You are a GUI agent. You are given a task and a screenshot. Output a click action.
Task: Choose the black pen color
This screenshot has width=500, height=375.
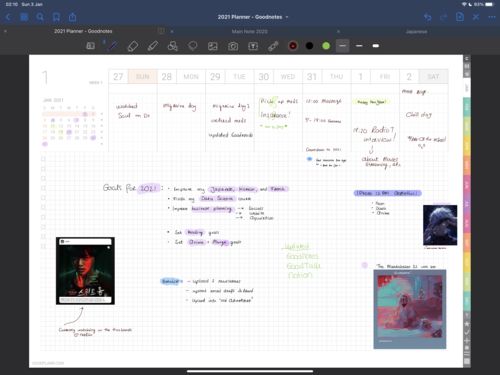click(309, 46)
